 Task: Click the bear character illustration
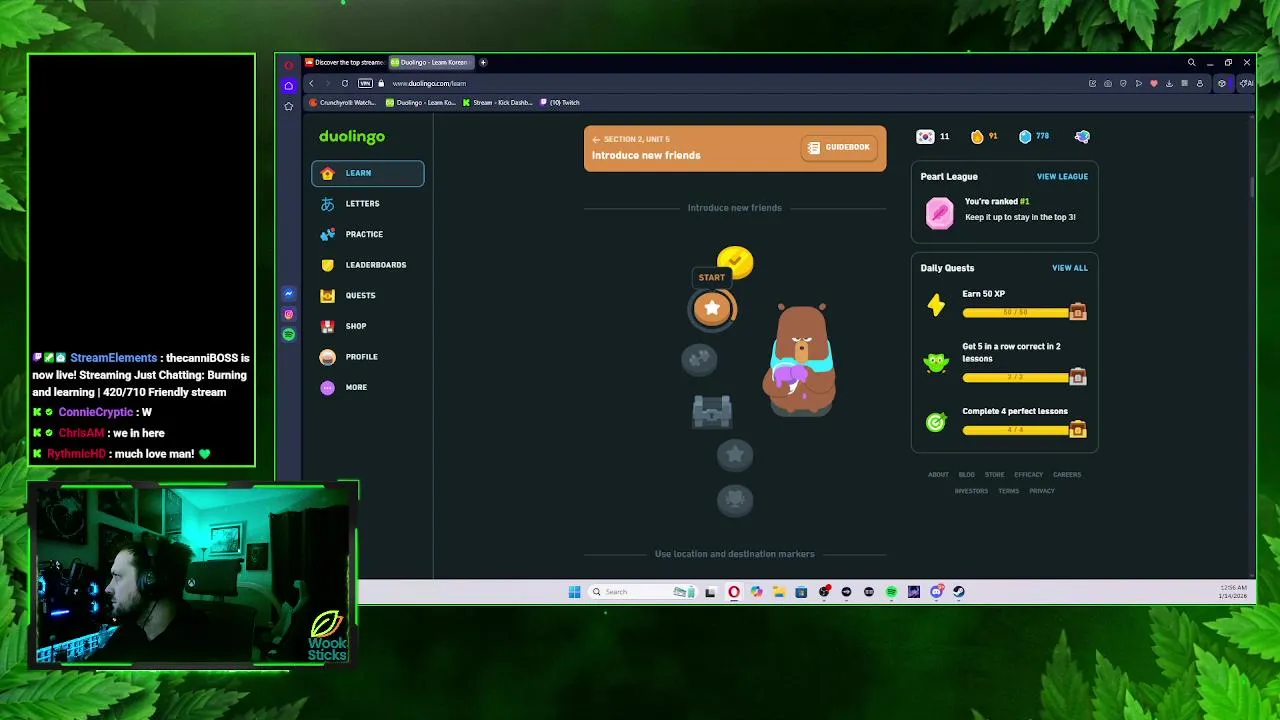pos(800,359)
